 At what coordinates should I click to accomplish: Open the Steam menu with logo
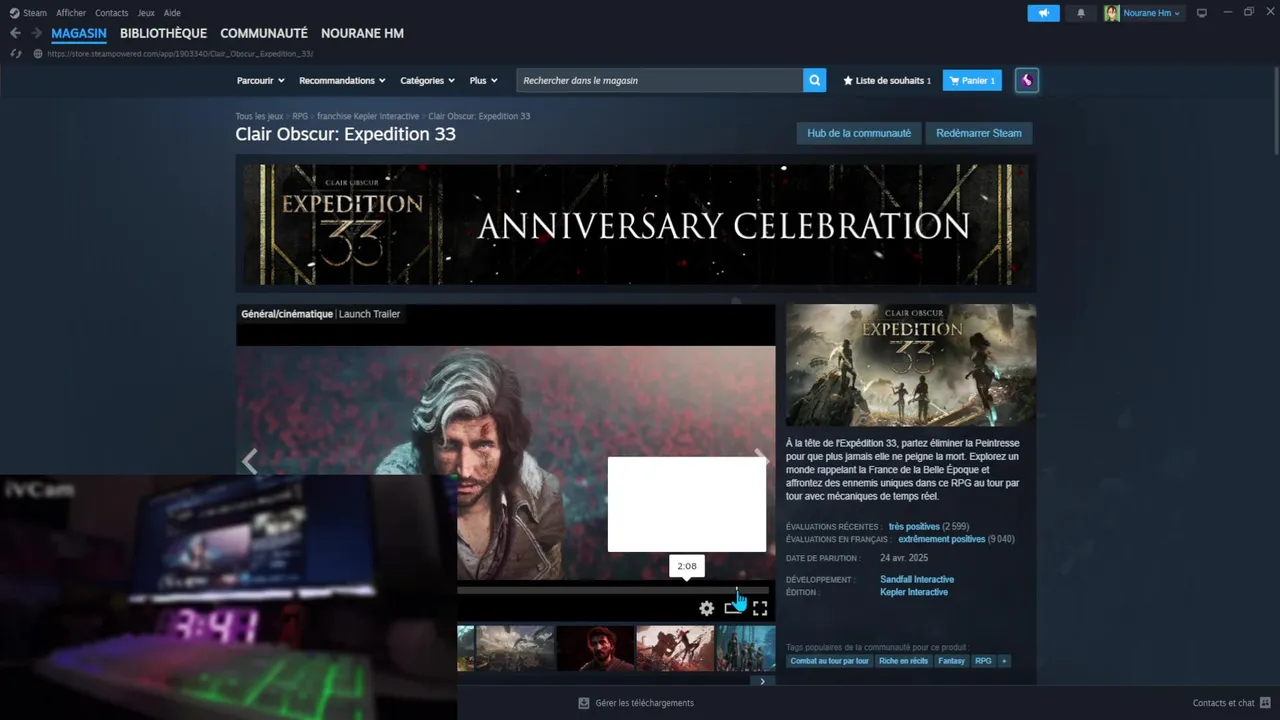tap(28, 13)
